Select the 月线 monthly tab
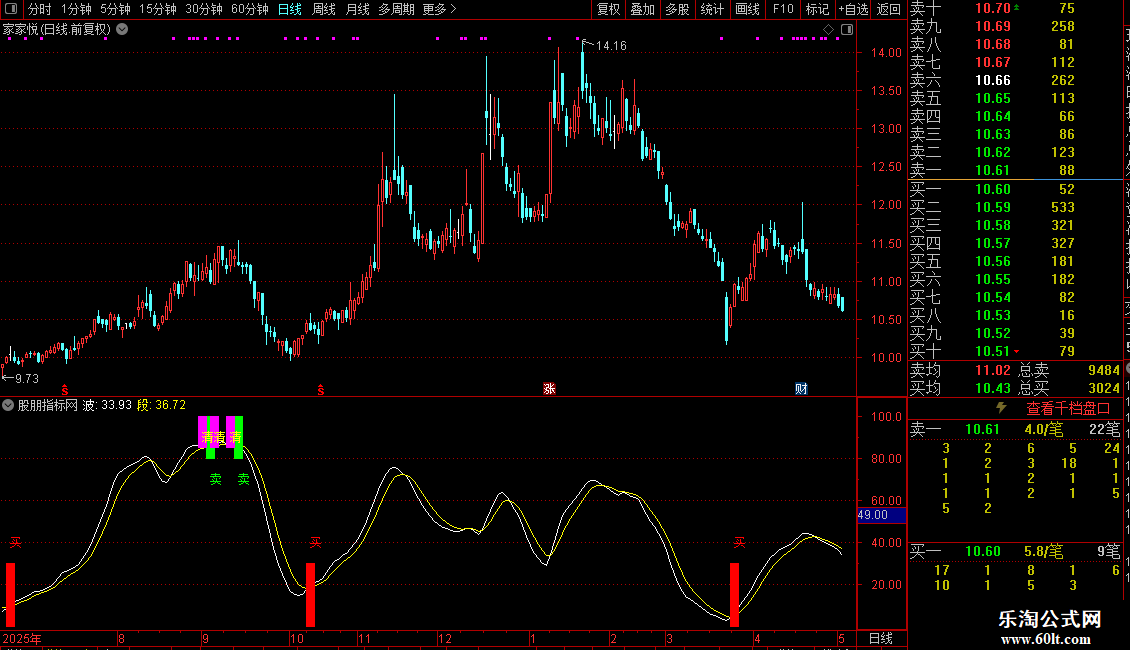The width and height of the screenshot is (1130, 650). (x=357, y=9)
